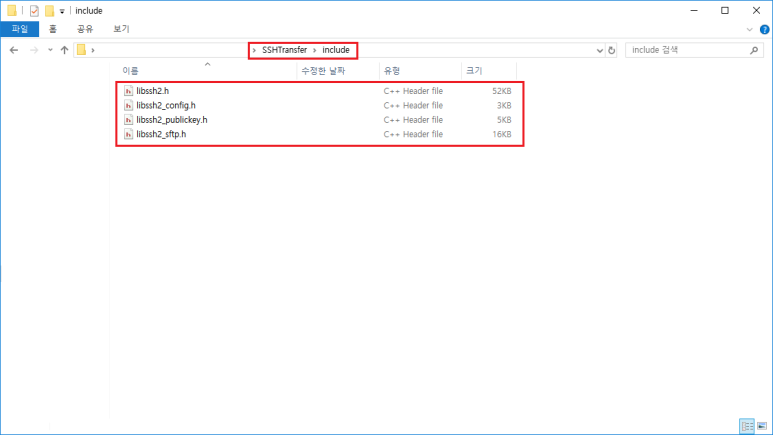Open the 파일 ribbon tab
773x435 pixels.
coord(20,29)
